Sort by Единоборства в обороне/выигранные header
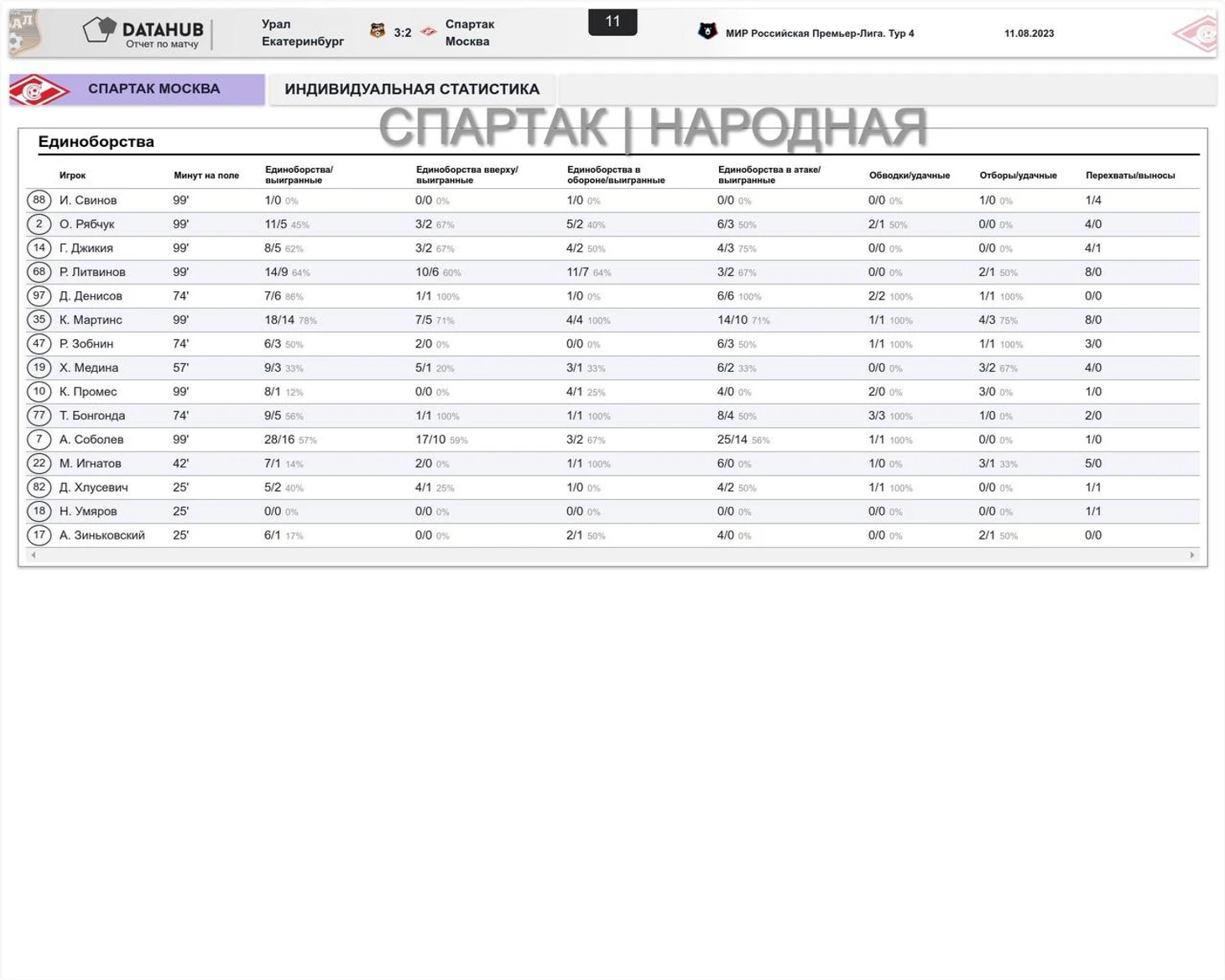 [616, 175]
